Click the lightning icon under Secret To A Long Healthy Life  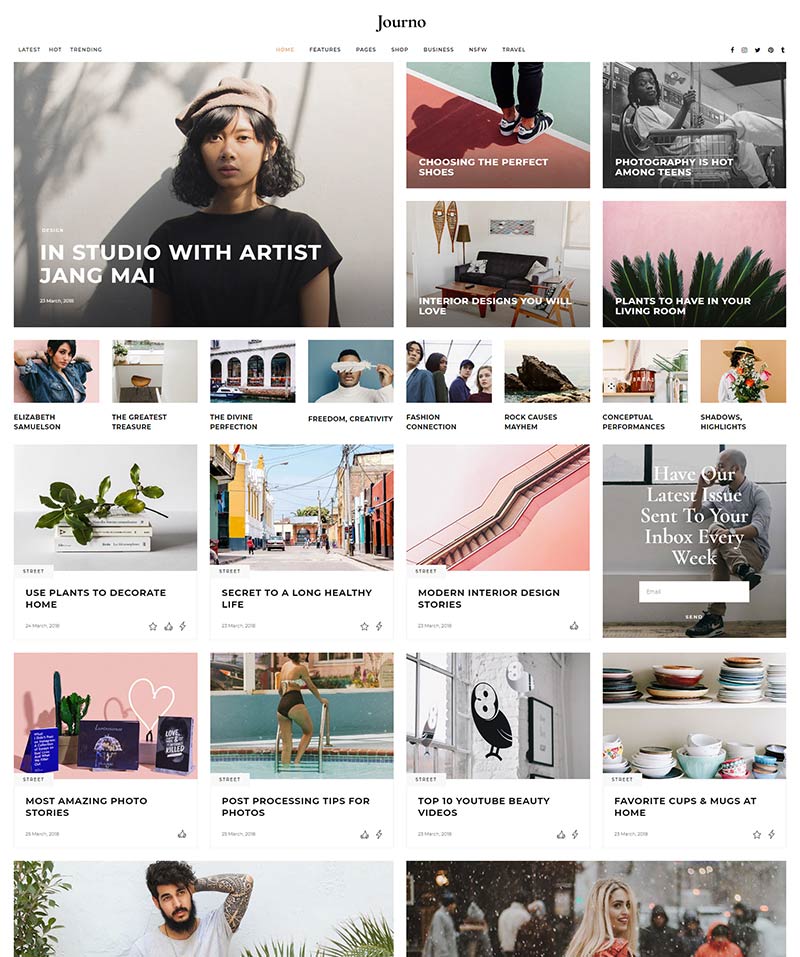tap(379, 626)
